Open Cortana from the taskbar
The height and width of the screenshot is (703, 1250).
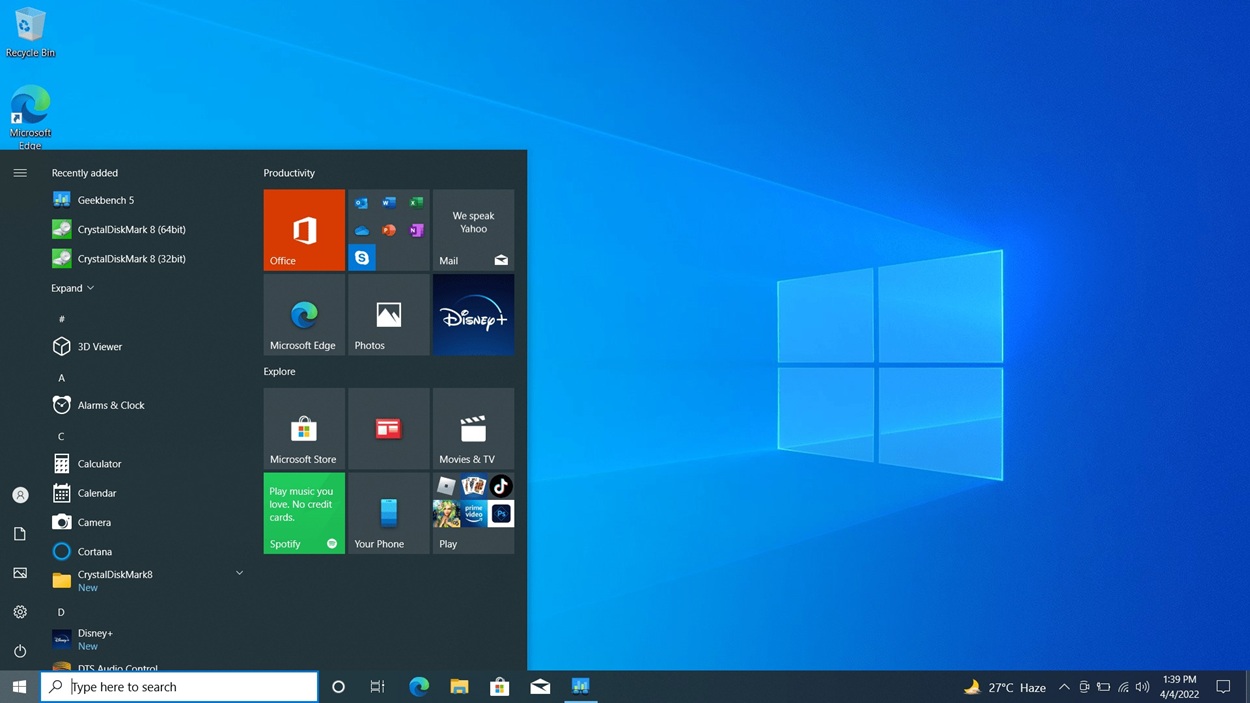(x=337, y=687)
